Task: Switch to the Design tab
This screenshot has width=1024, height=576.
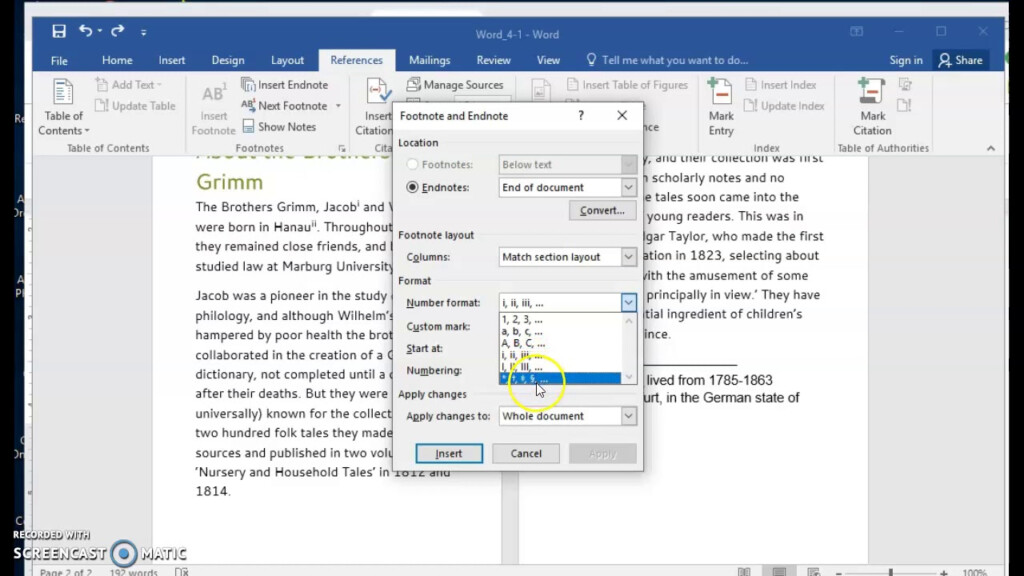Action: click(228, 60)
